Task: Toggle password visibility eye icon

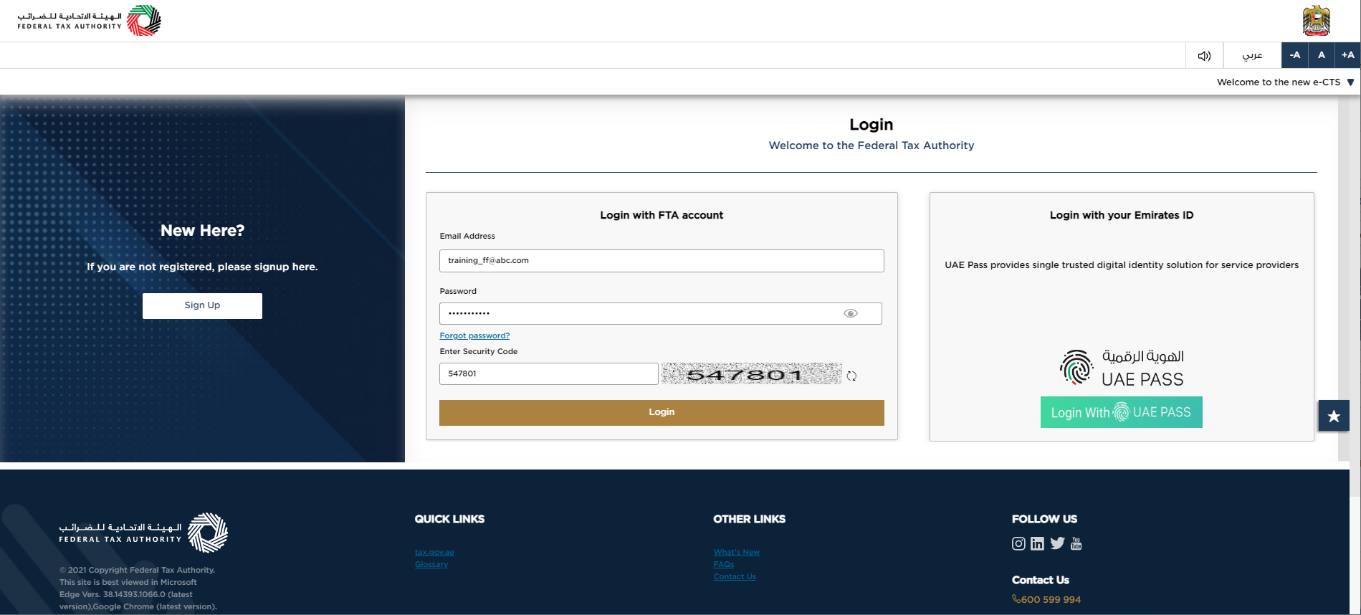Action: (851, 313)
